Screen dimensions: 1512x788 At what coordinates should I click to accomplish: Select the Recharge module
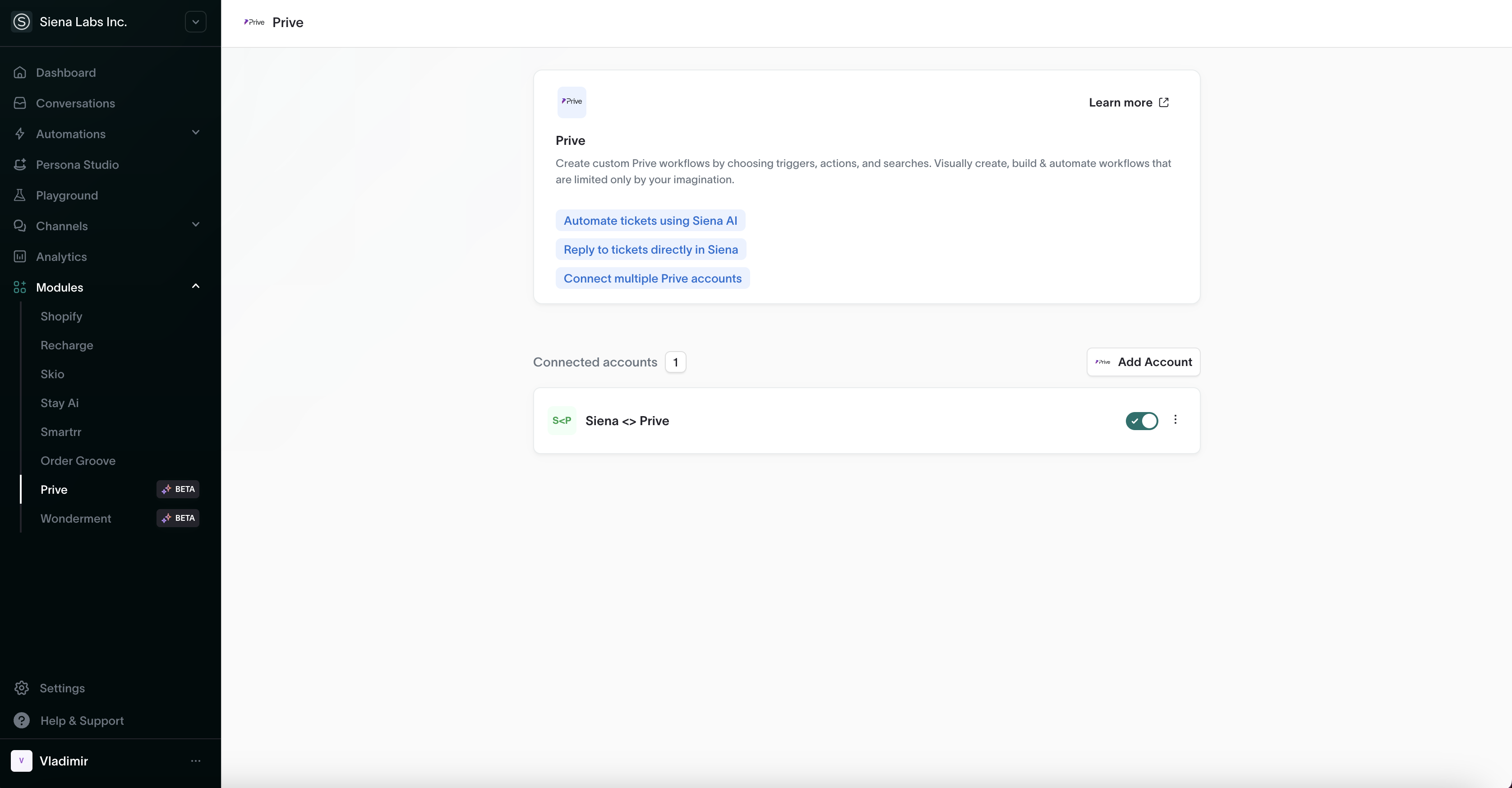(67, 345)
